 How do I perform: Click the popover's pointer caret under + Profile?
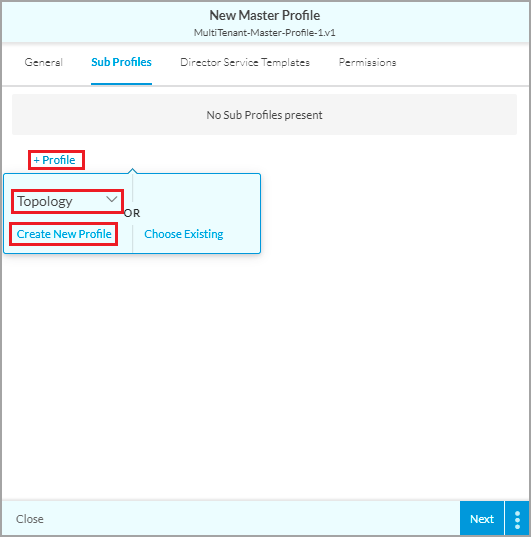point(133,171)
